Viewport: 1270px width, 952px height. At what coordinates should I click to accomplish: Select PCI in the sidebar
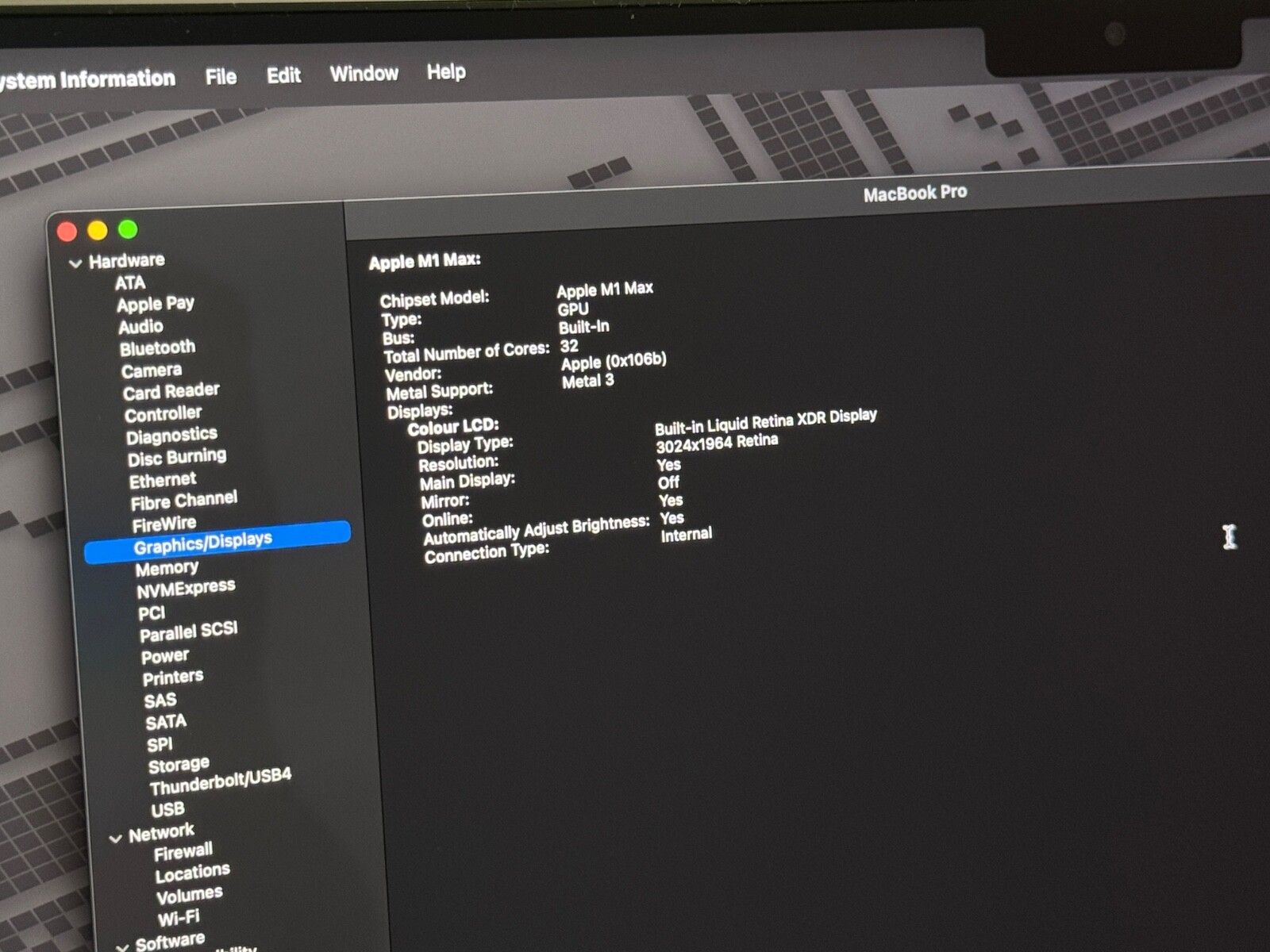[x=152, y=613]
